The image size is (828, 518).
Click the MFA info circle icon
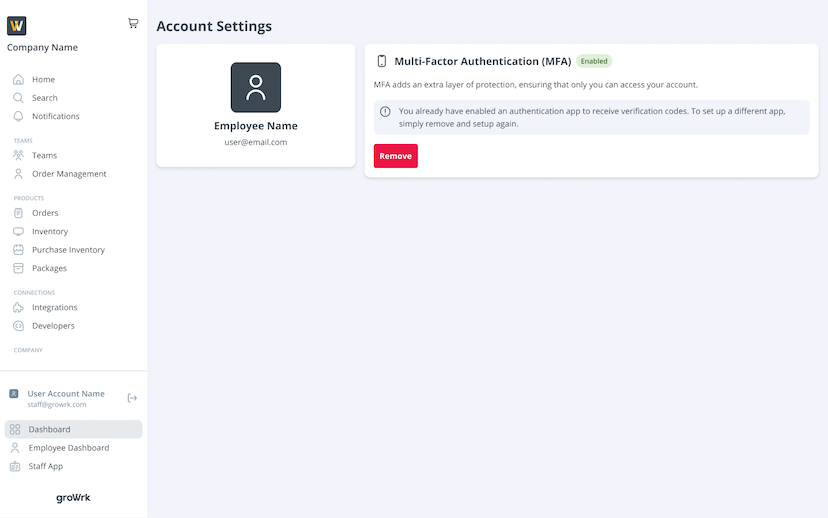(385, 112)
